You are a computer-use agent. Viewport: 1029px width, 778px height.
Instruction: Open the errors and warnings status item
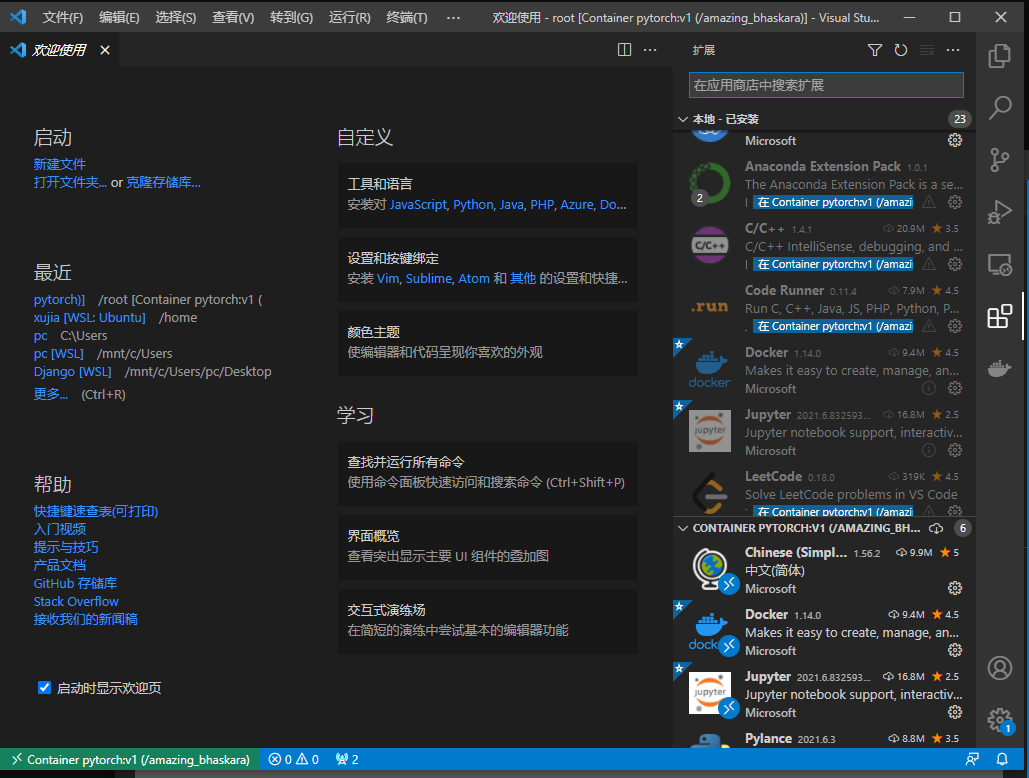pyautogui.click(x=293, y=760)
